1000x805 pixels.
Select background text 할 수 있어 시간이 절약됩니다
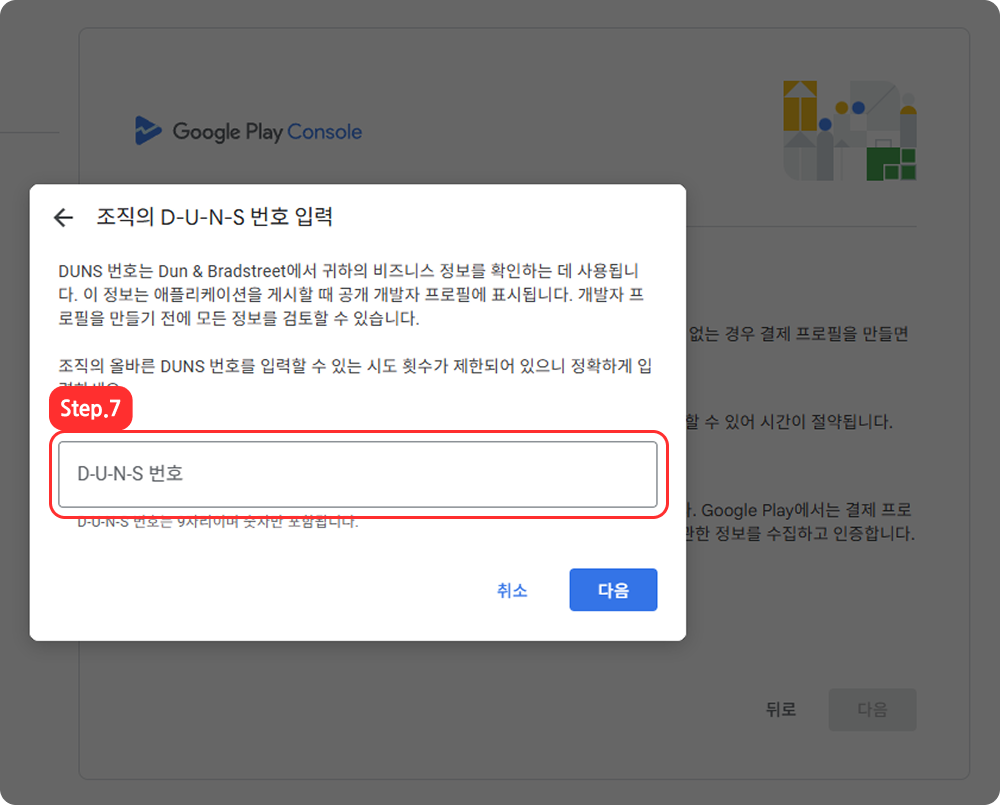click(x=790, y=422)
